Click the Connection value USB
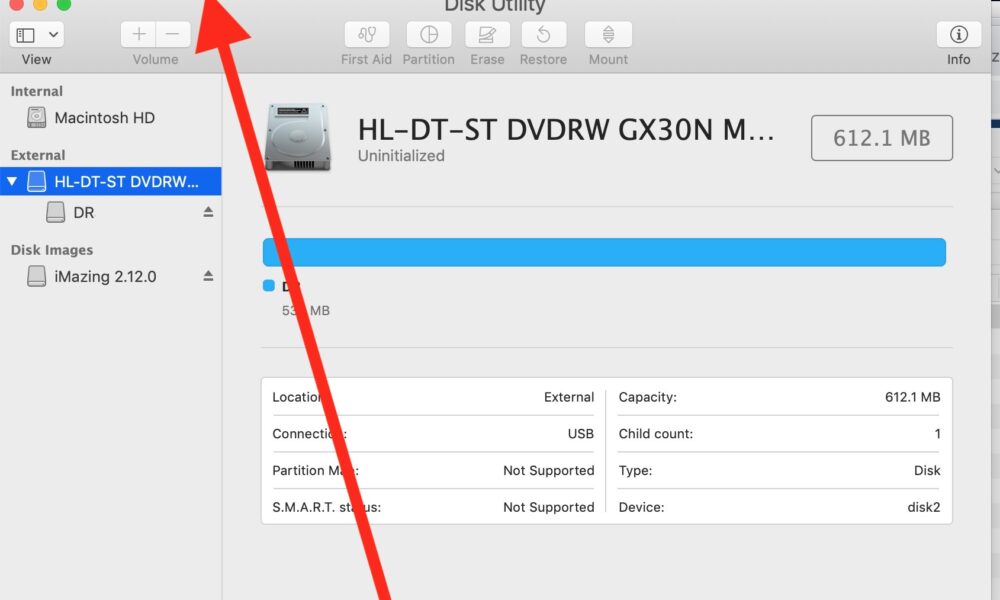Image resolution: width=1000 pixels, height=600 pixels. point(581,434)
